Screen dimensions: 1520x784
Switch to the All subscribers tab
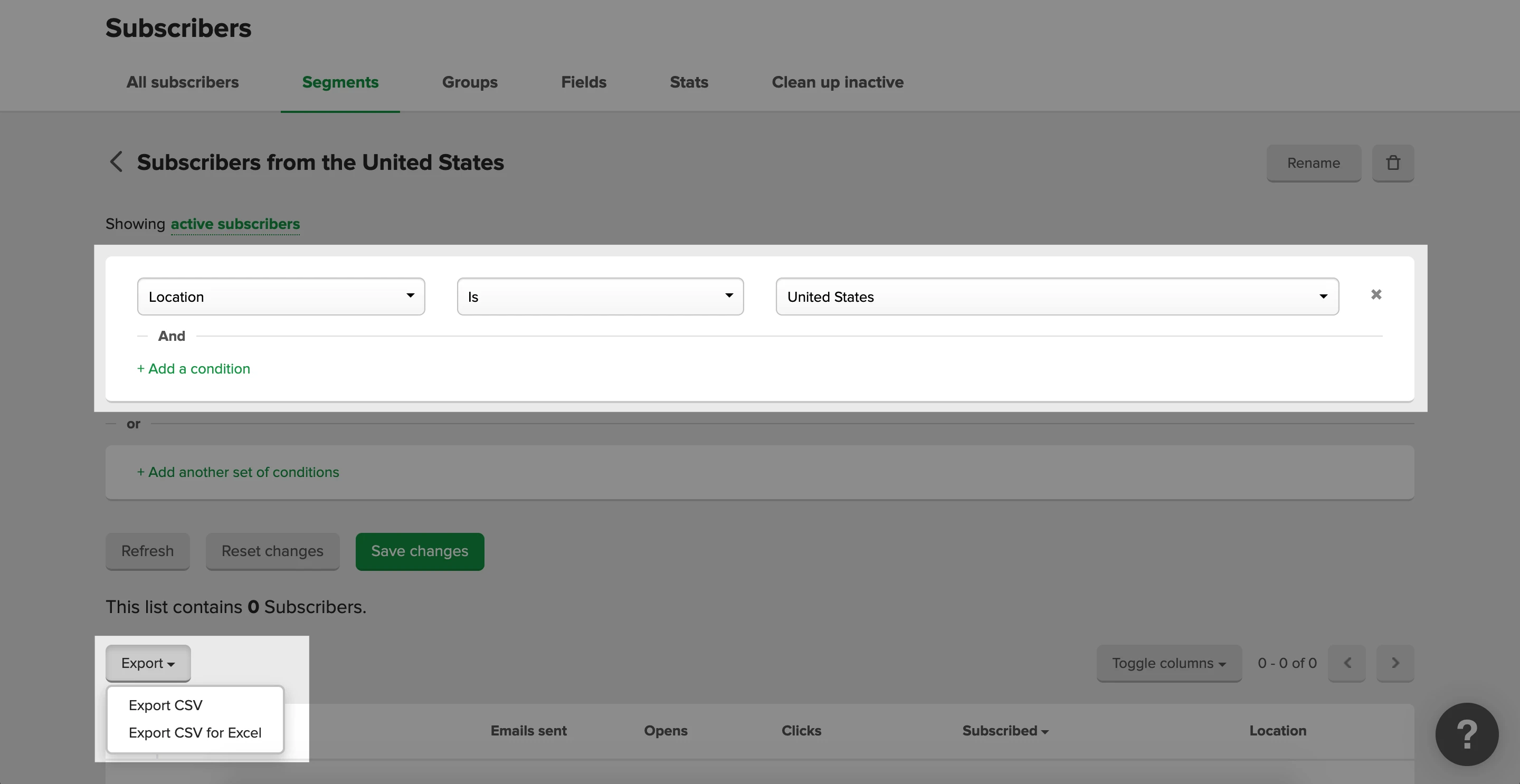pos(182,82)
